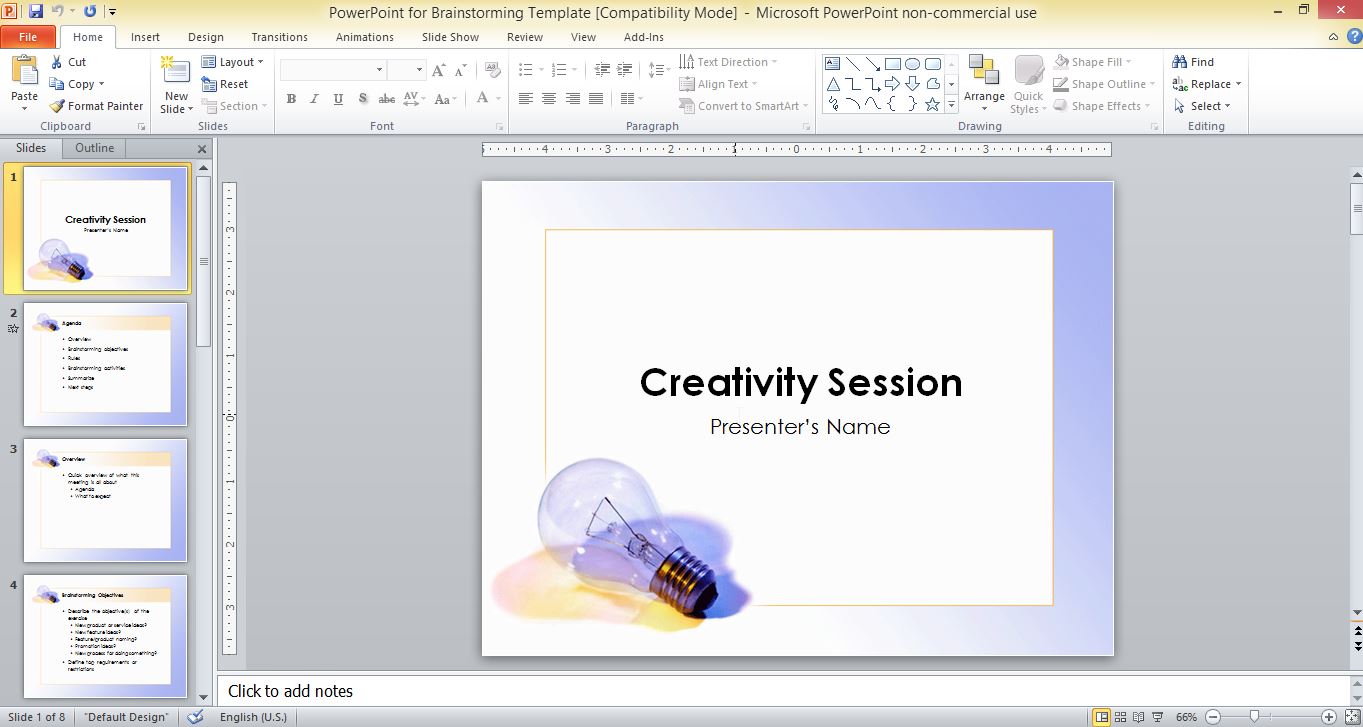Open the Select dropdown
1363x727 pixels.
(x=1202, y=106)
